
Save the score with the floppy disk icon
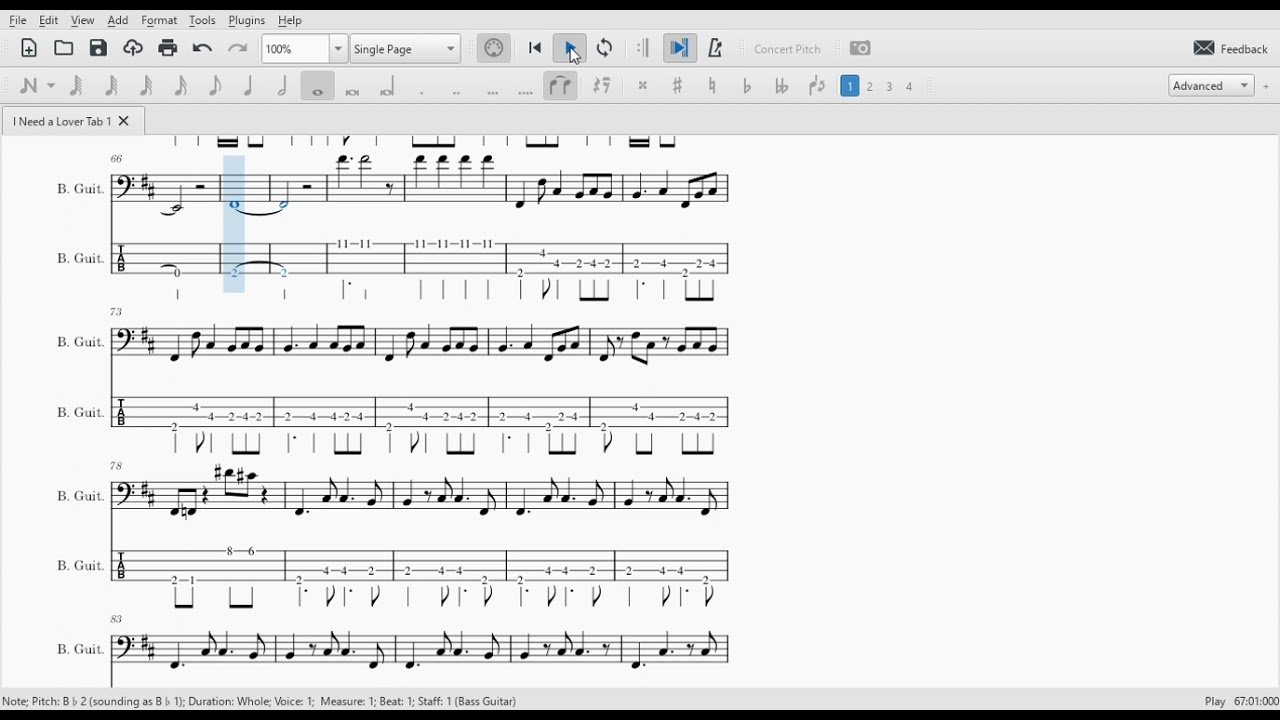pyautogui.click(x=98, y=48)
